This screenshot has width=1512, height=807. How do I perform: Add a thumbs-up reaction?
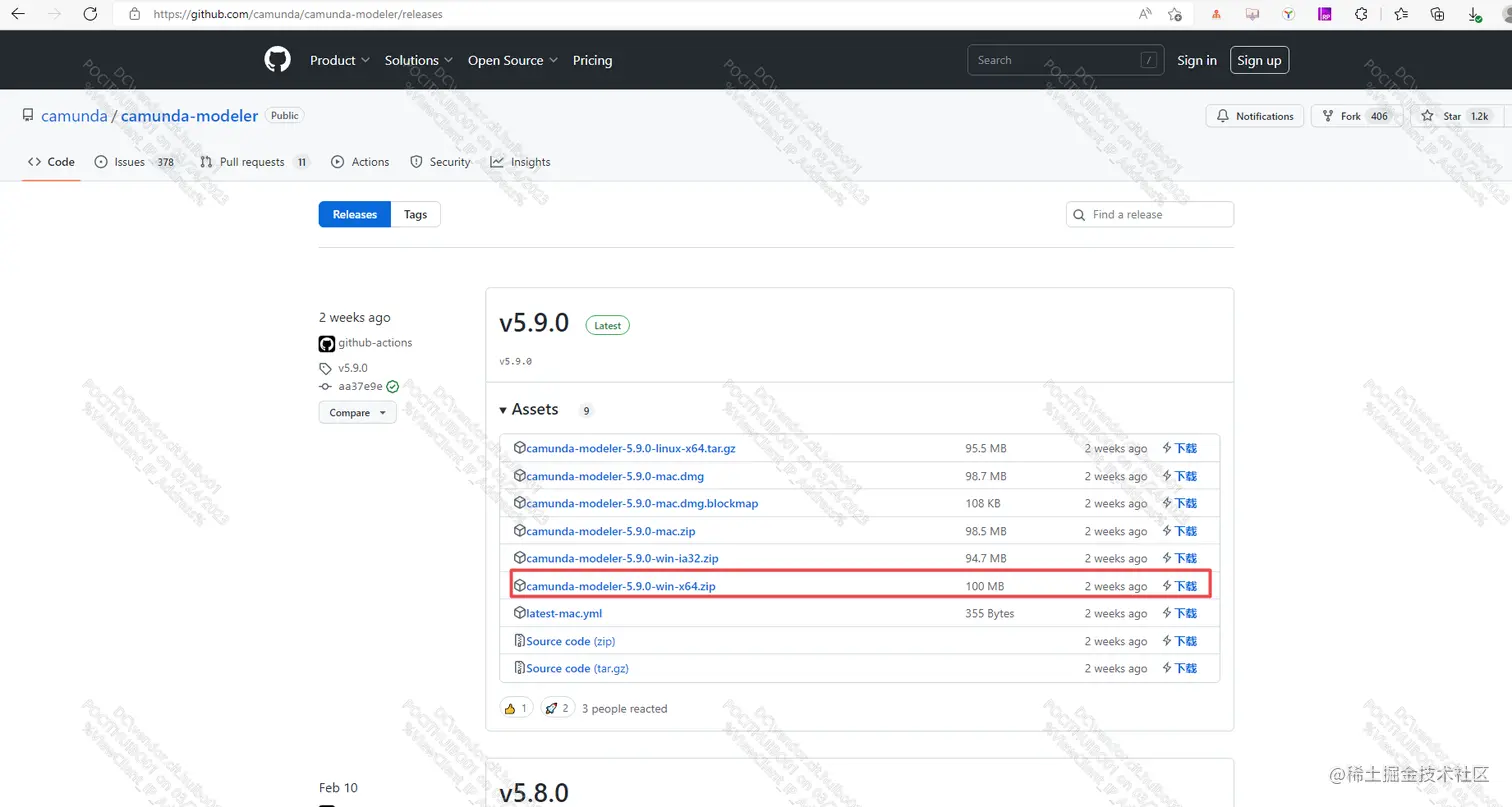coord(516,708)
